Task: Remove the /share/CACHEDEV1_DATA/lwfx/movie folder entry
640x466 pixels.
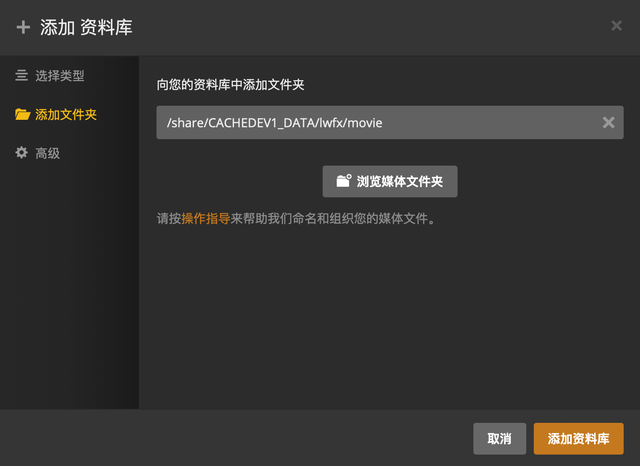Action: (x=609, y=122)
